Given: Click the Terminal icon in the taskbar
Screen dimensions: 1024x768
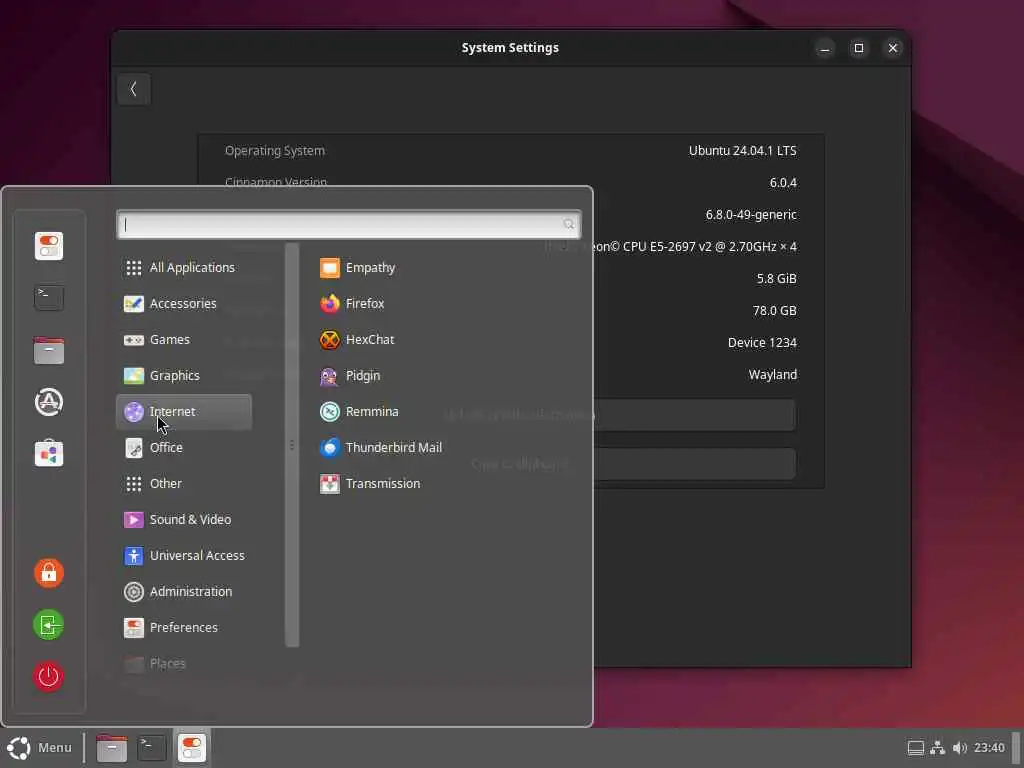Looking at the screenshot, I should (152, 748).
